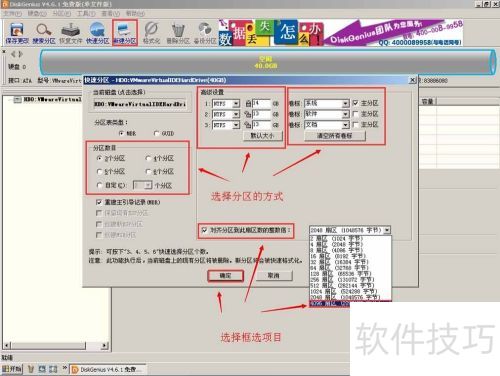
Task: Choose the 格式化 format icon
Action: coord(151,33)
